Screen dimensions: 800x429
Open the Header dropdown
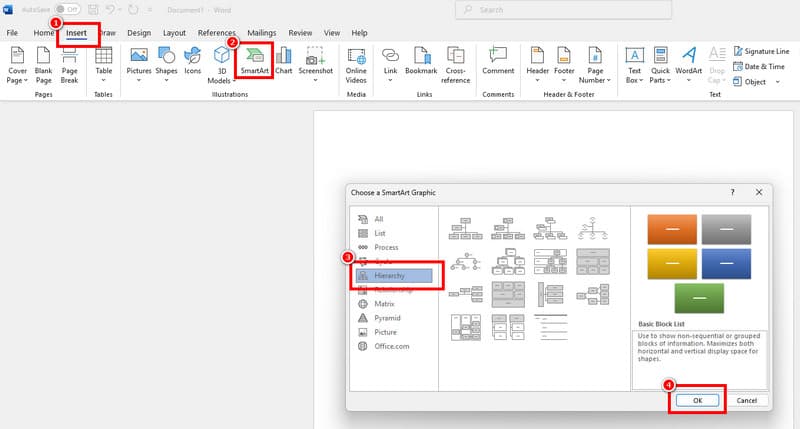click(x=537, y=65)
